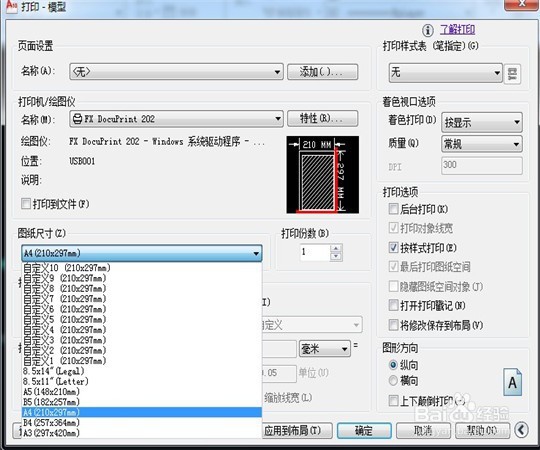Image resolution: width=540 pixels, height=450 pixels.
Task: Click the plot style table editor icon
Action: [x=512, y=74]
